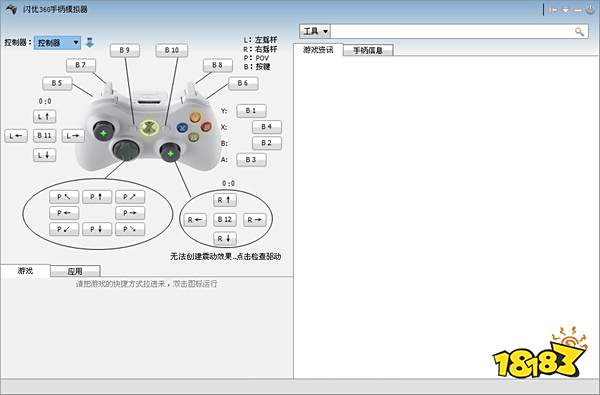The height and width of the screenshot is (395, 600).
Task: Open the 工具 tools dropdown
Action: coord(315,31)
